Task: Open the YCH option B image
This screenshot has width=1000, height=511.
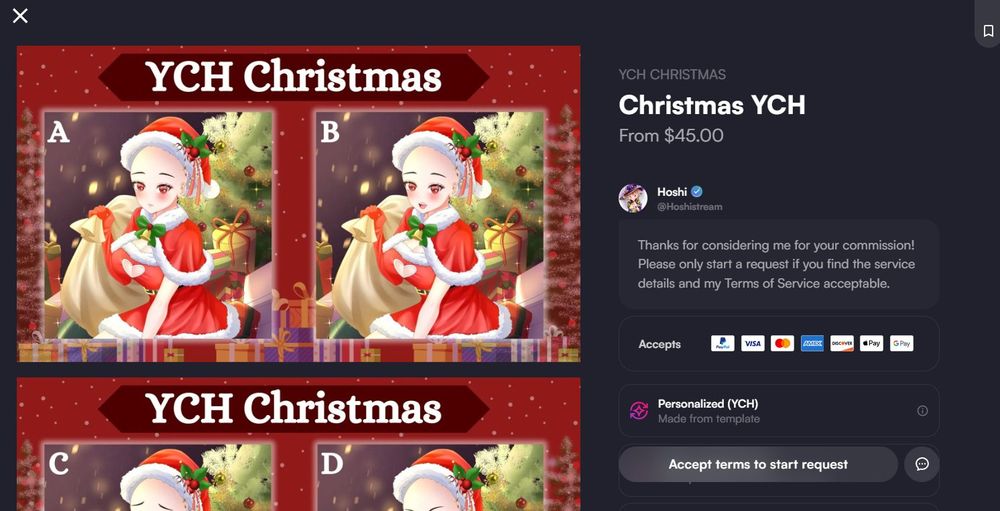Action: click(430, 225)
